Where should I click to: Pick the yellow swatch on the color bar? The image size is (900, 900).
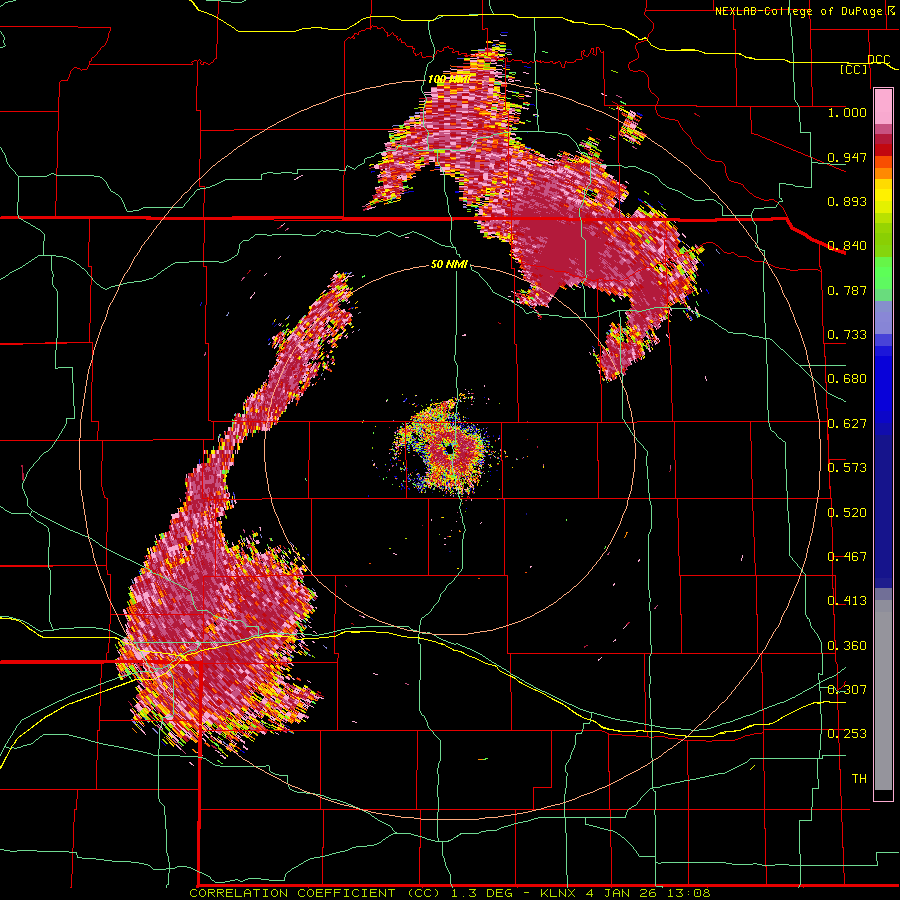point(883,196)
